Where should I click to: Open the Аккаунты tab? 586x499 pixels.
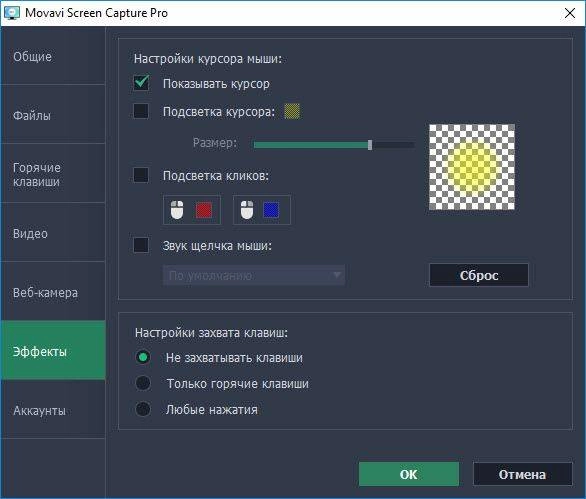(x=53, y=410)
